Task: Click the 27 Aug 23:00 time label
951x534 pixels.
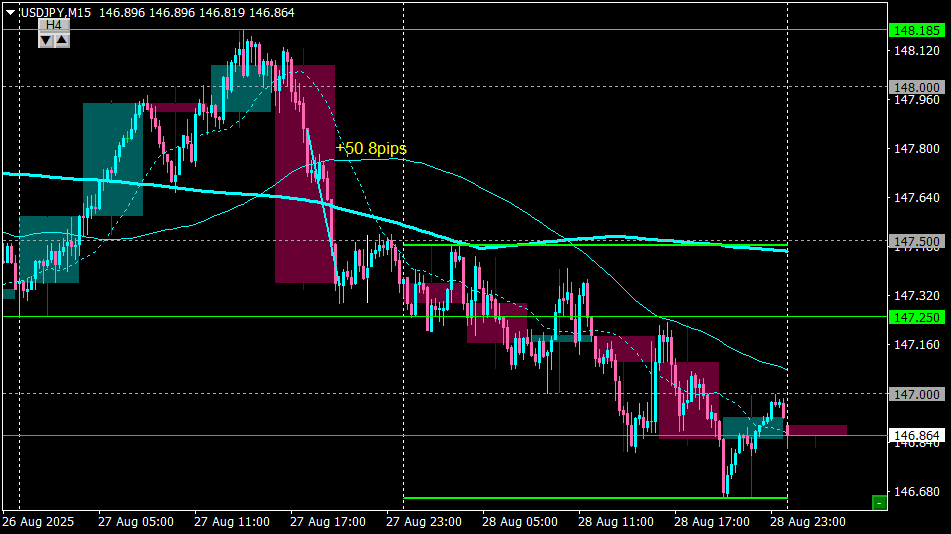Action: (424, 522)
